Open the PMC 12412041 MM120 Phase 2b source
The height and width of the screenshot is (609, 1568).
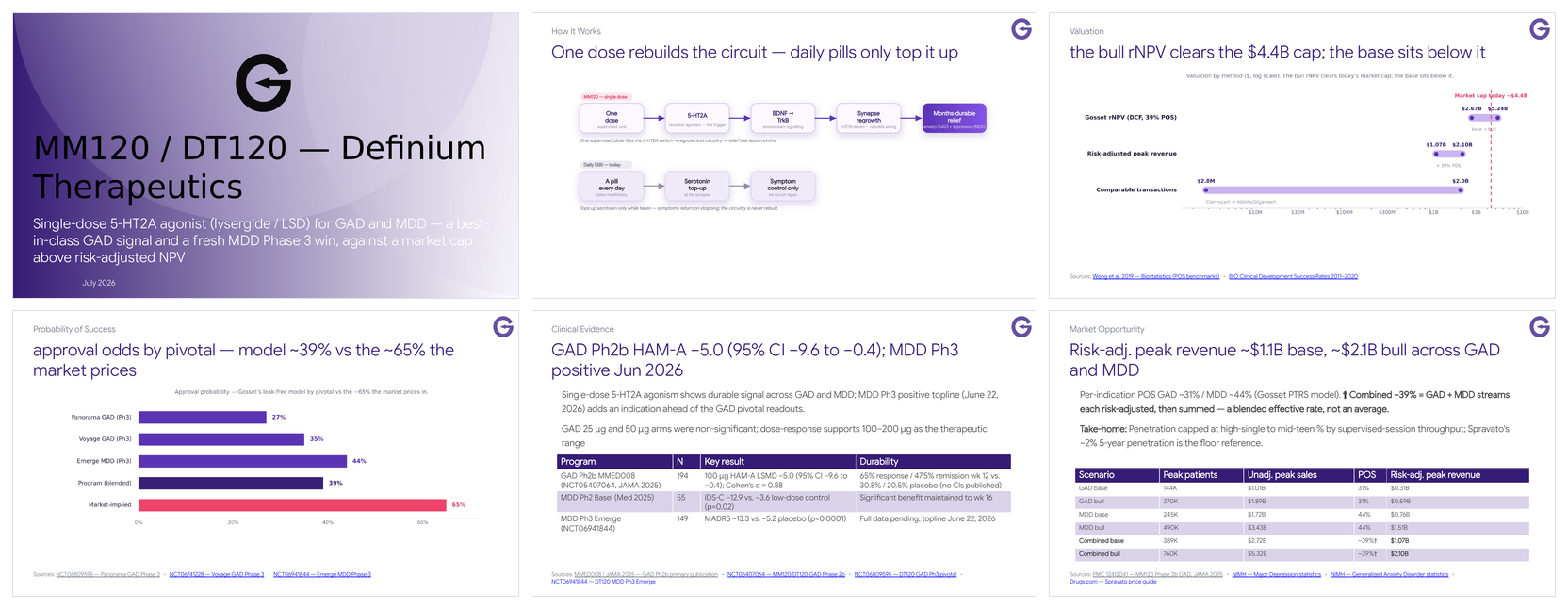click(x=1157, y=574)
